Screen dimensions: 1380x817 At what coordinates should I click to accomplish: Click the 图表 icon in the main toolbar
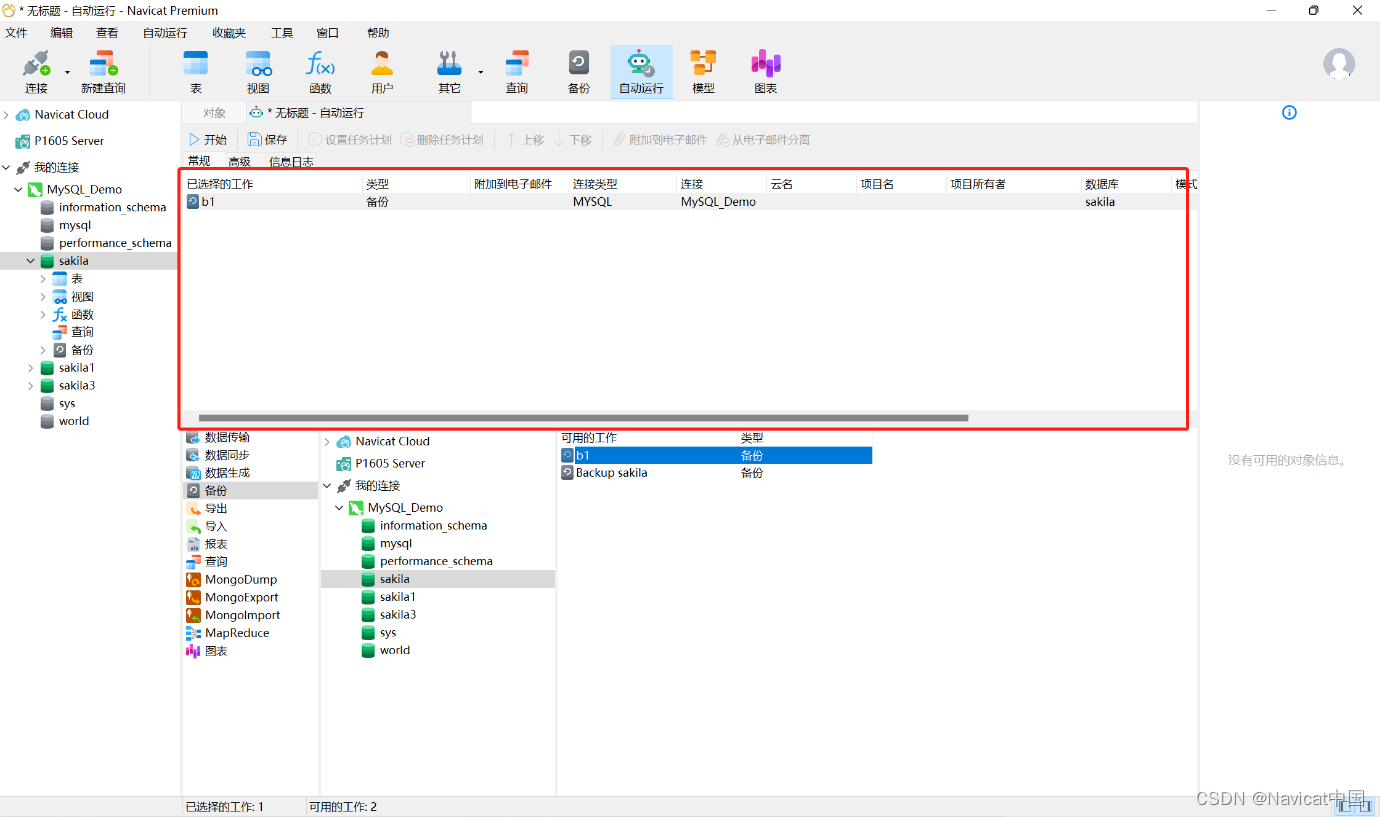tap(766, 64)
